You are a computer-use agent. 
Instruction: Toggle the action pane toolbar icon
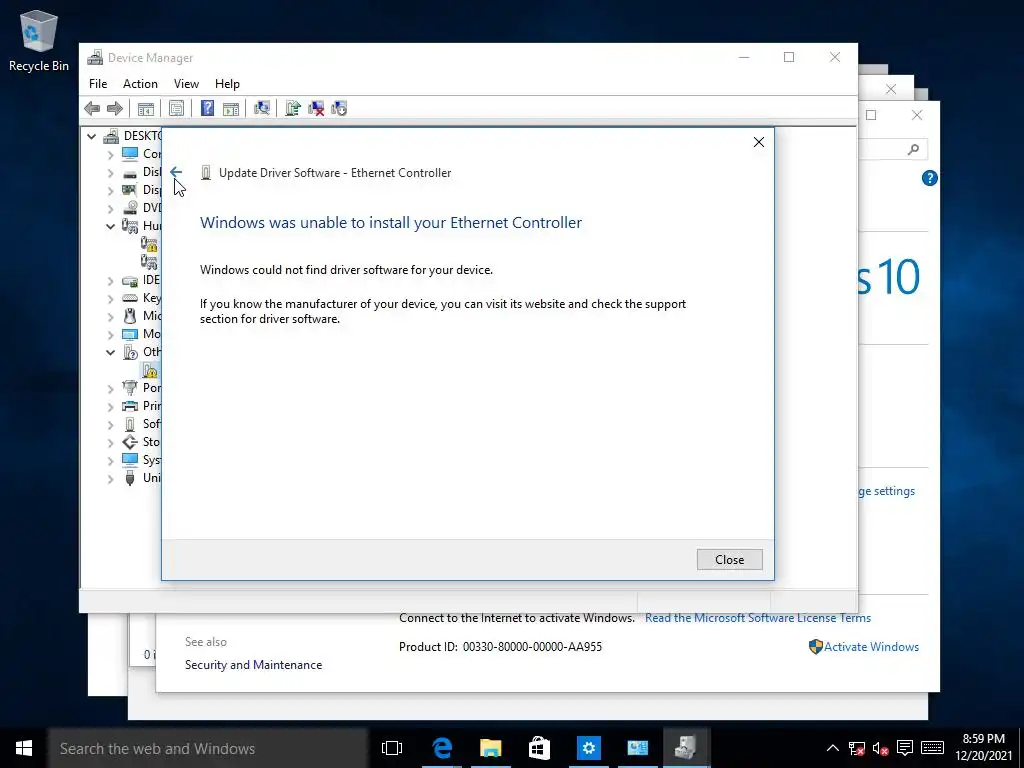coord(231,108)
